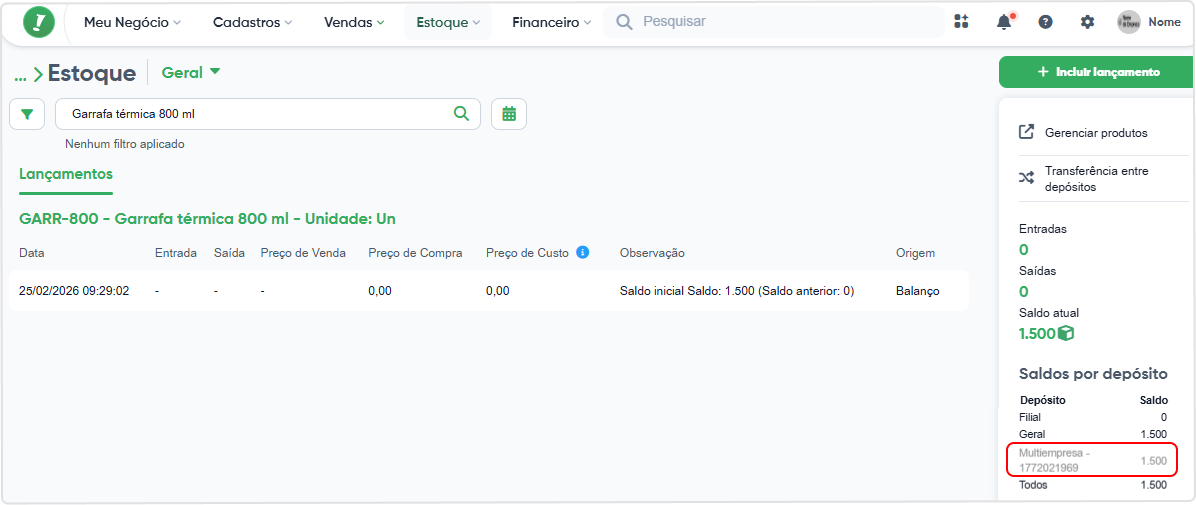The width and height of the screenshot is (1196, 505).
Task: Click the Saldos por depósito heading
Action: [x=1093, y=374]
